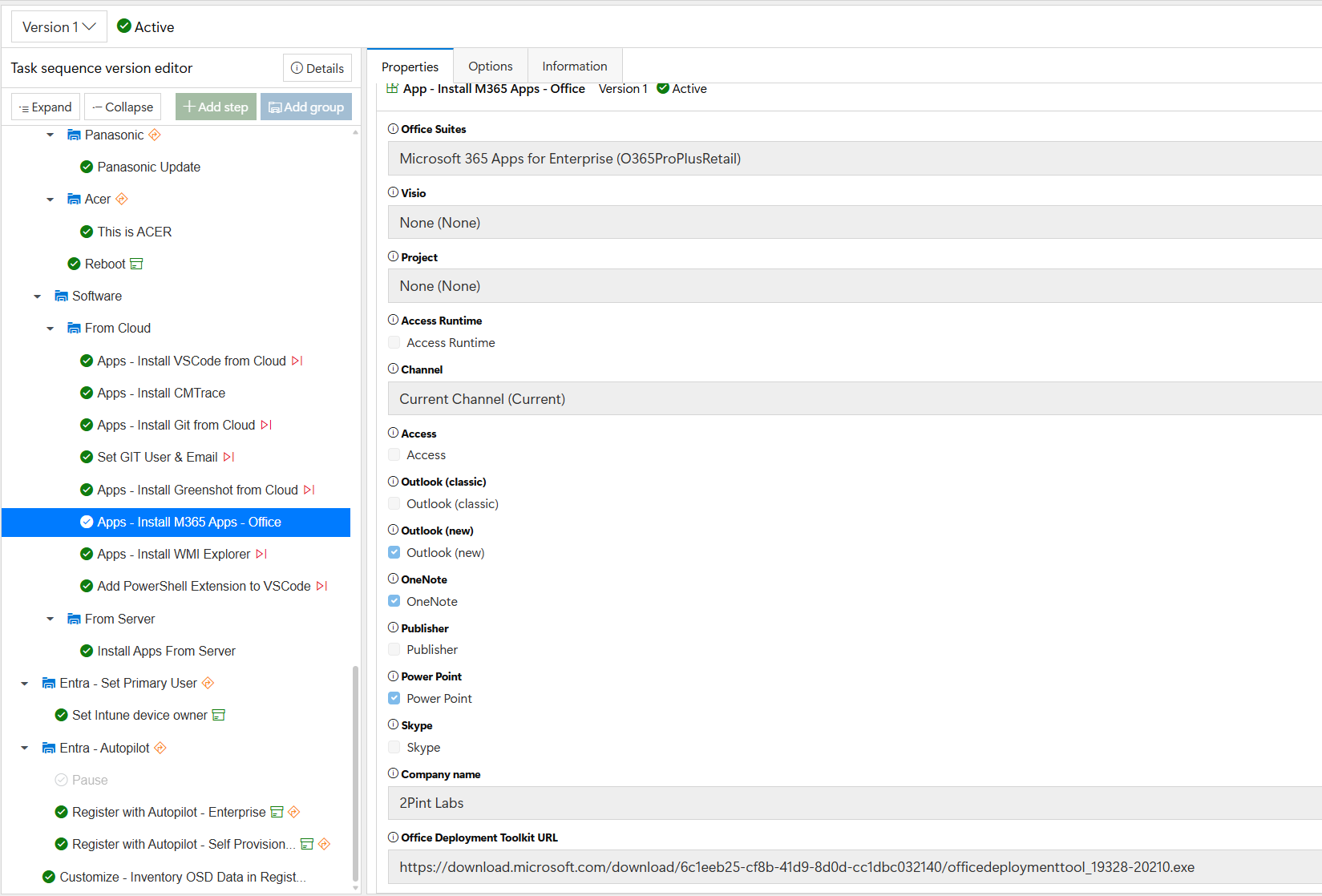Click the orange condition icon beside Panasonic
The width and height of the screenshot is (1322, 896).
(155, 135)
